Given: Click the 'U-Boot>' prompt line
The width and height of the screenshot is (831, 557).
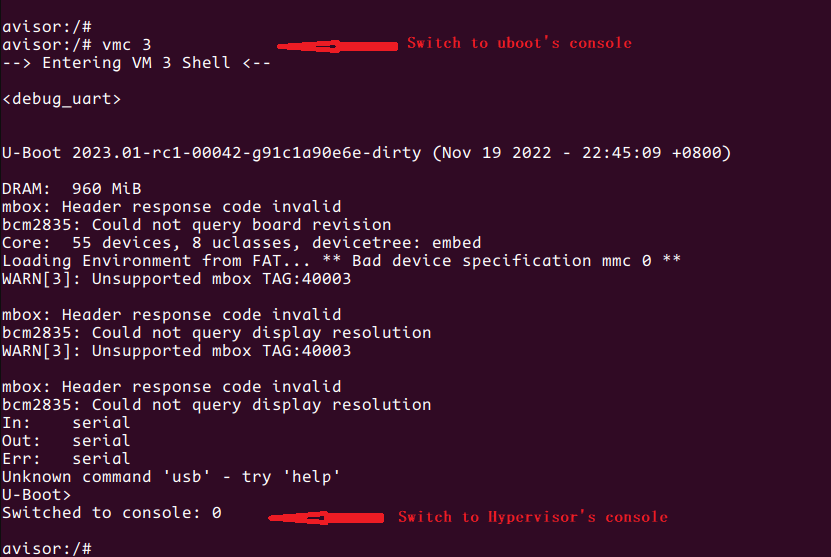Looking at the screenshot, I should pyautogui.click(x=37, y=494).
